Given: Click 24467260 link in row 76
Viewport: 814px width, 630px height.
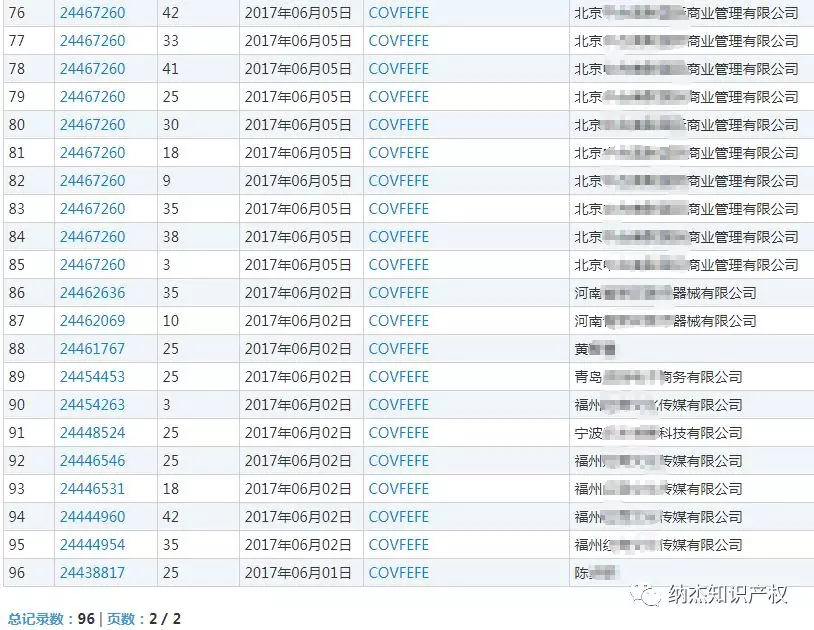Looking at the screenshot, I should [x=92, y=13].
